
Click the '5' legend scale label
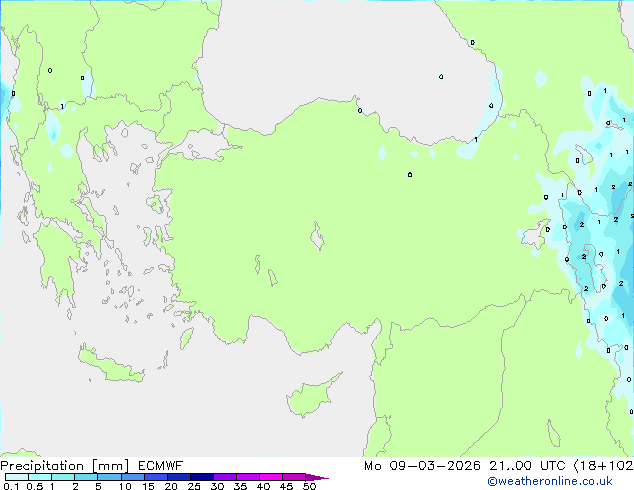point(98,486)
